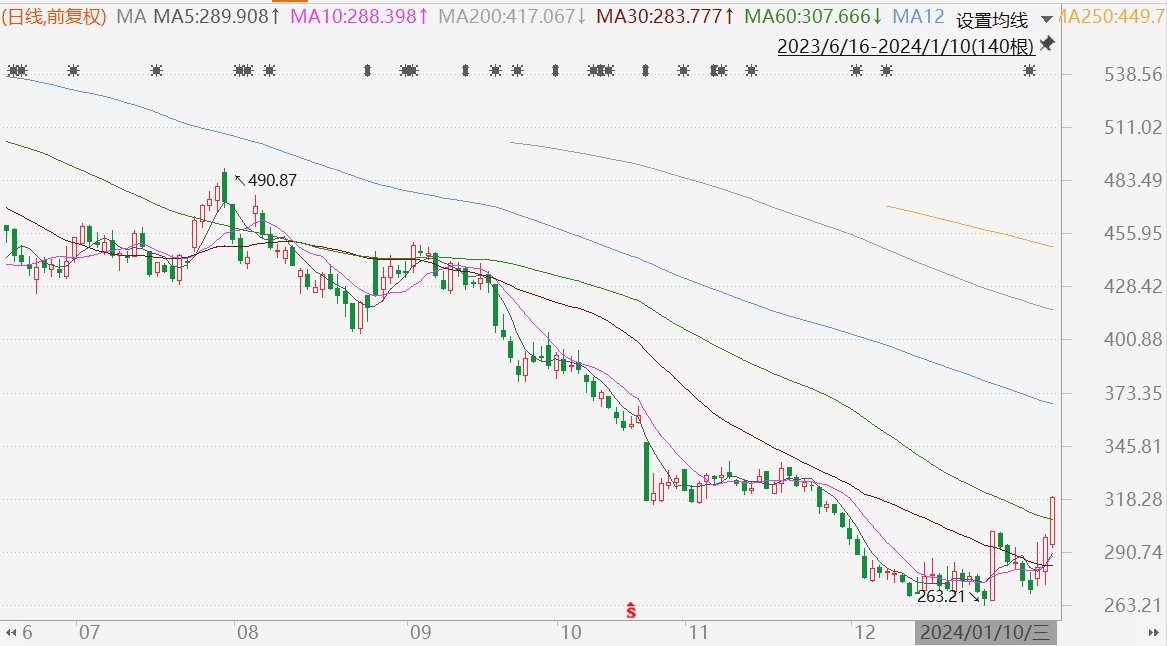Image resolution: width=1167 pixels, height=646 pixels.
Task: Click the 11 month label on time axis
Action: (697, 633)
